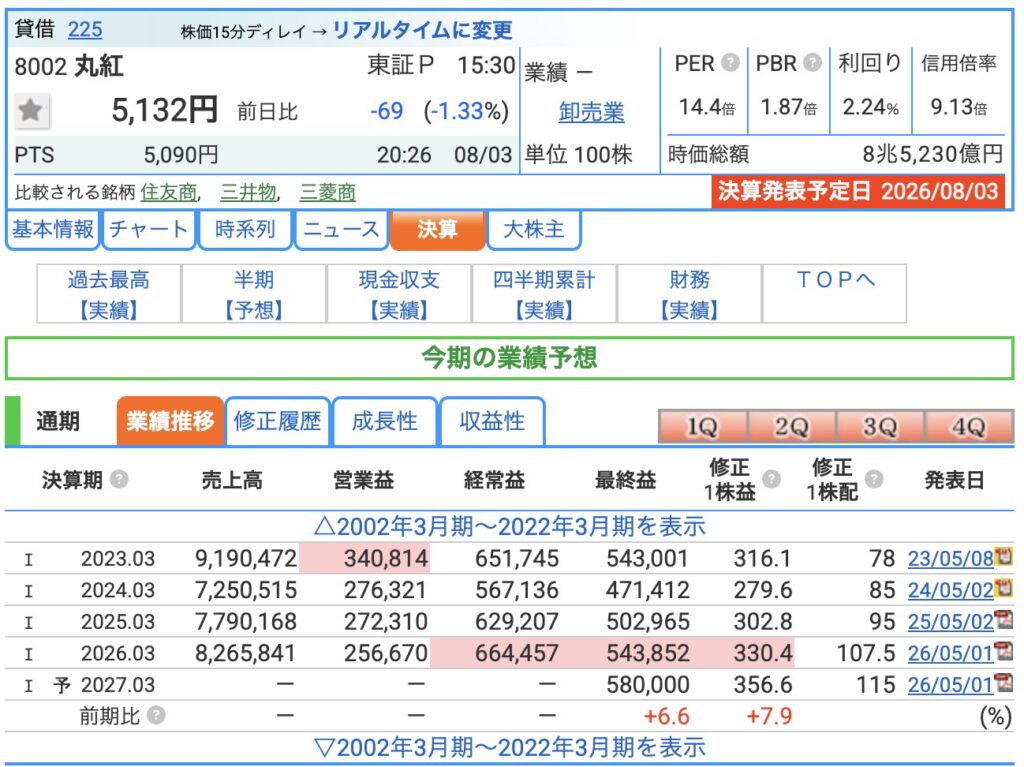Screen dimensions: 1024x767
Task: Open the document icon next to 23/05/08
Action: (1003, 557)
